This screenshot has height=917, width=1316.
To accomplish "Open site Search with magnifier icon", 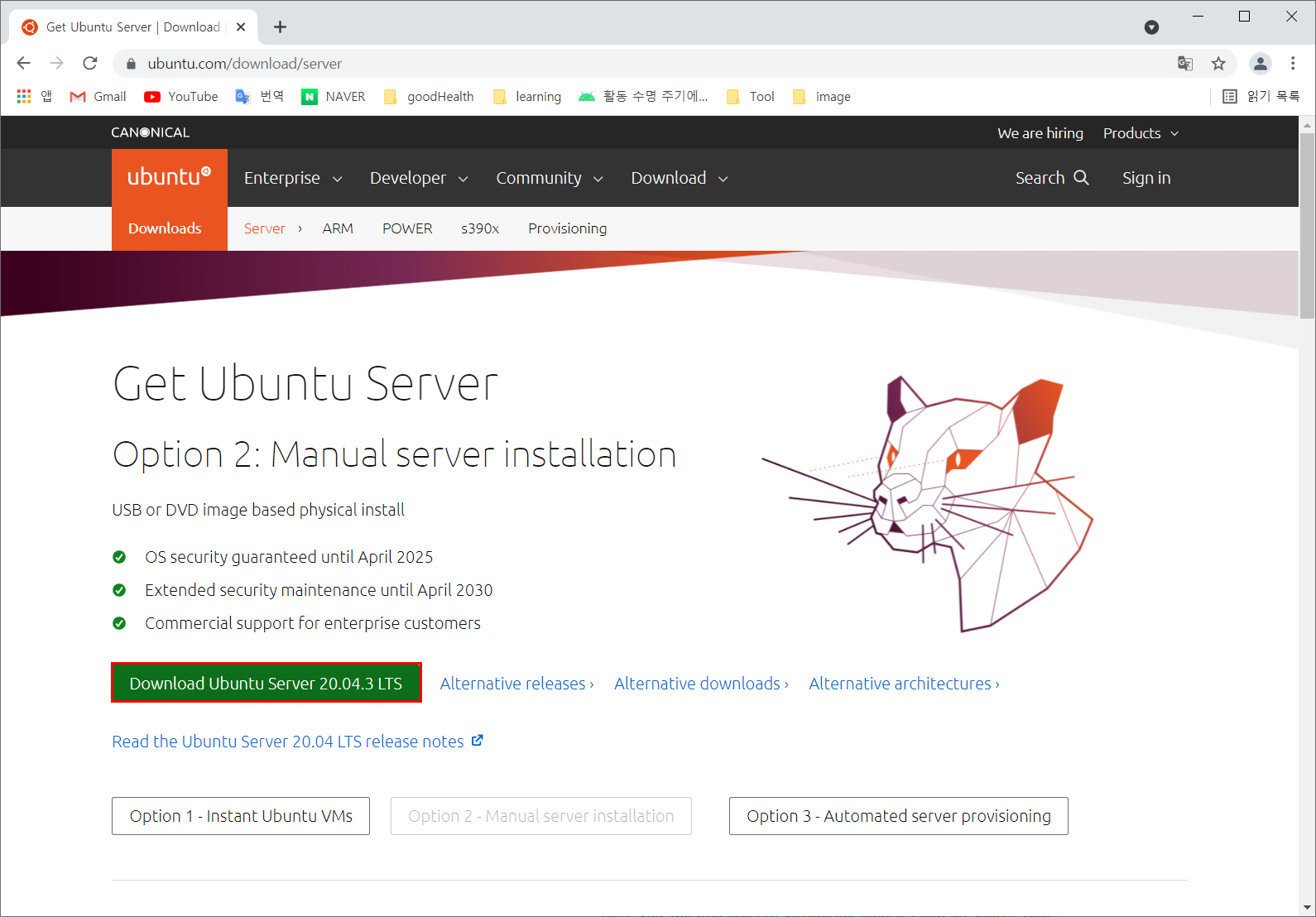I will click(x=1052, y=178).
